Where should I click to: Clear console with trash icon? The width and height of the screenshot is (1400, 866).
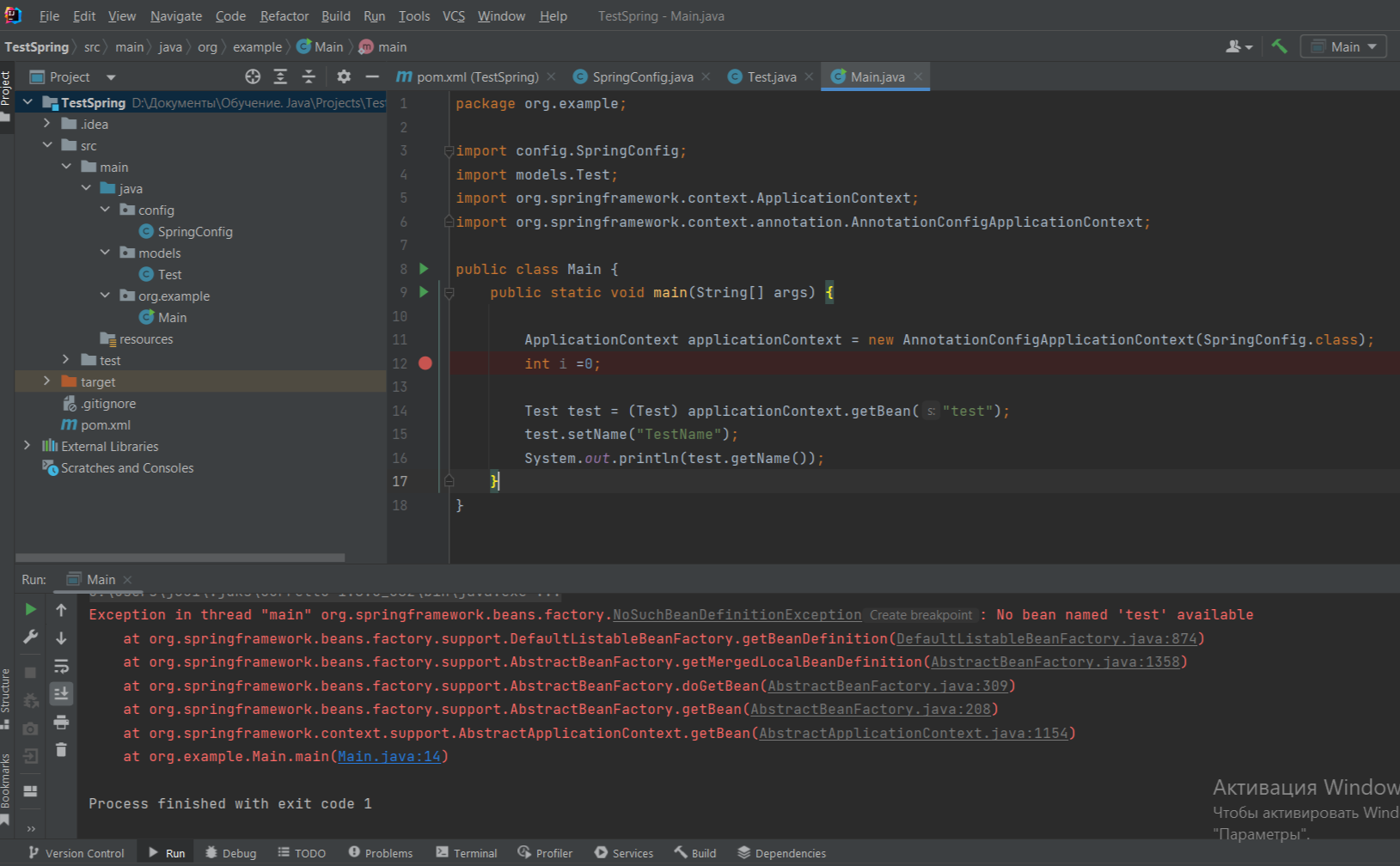pos(61,750)
